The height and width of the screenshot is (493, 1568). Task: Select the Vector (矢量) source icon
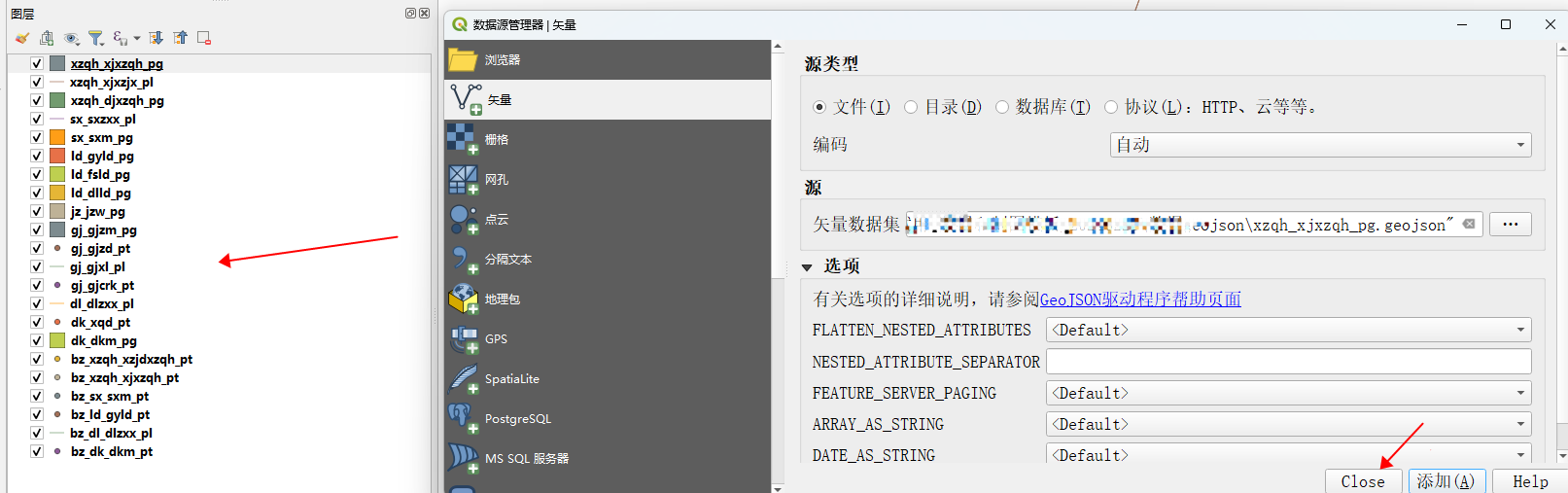(466, 99)
